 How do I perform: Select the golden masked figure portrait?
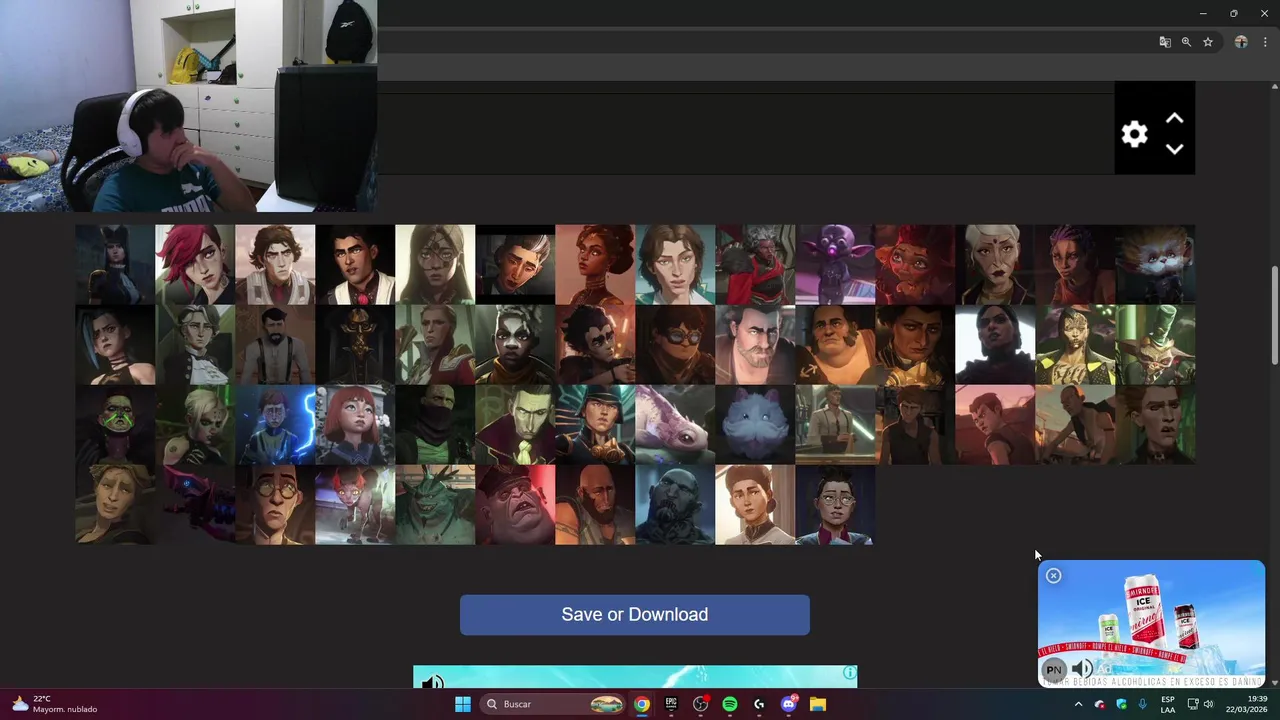click(x=355, y=344)
